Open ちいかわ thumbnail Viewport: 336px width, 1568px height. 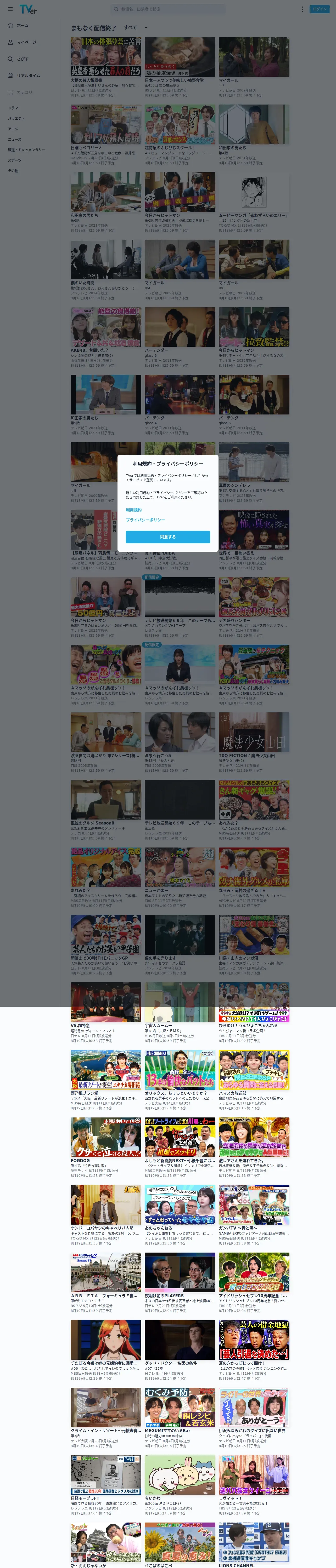coord(180,1475)
